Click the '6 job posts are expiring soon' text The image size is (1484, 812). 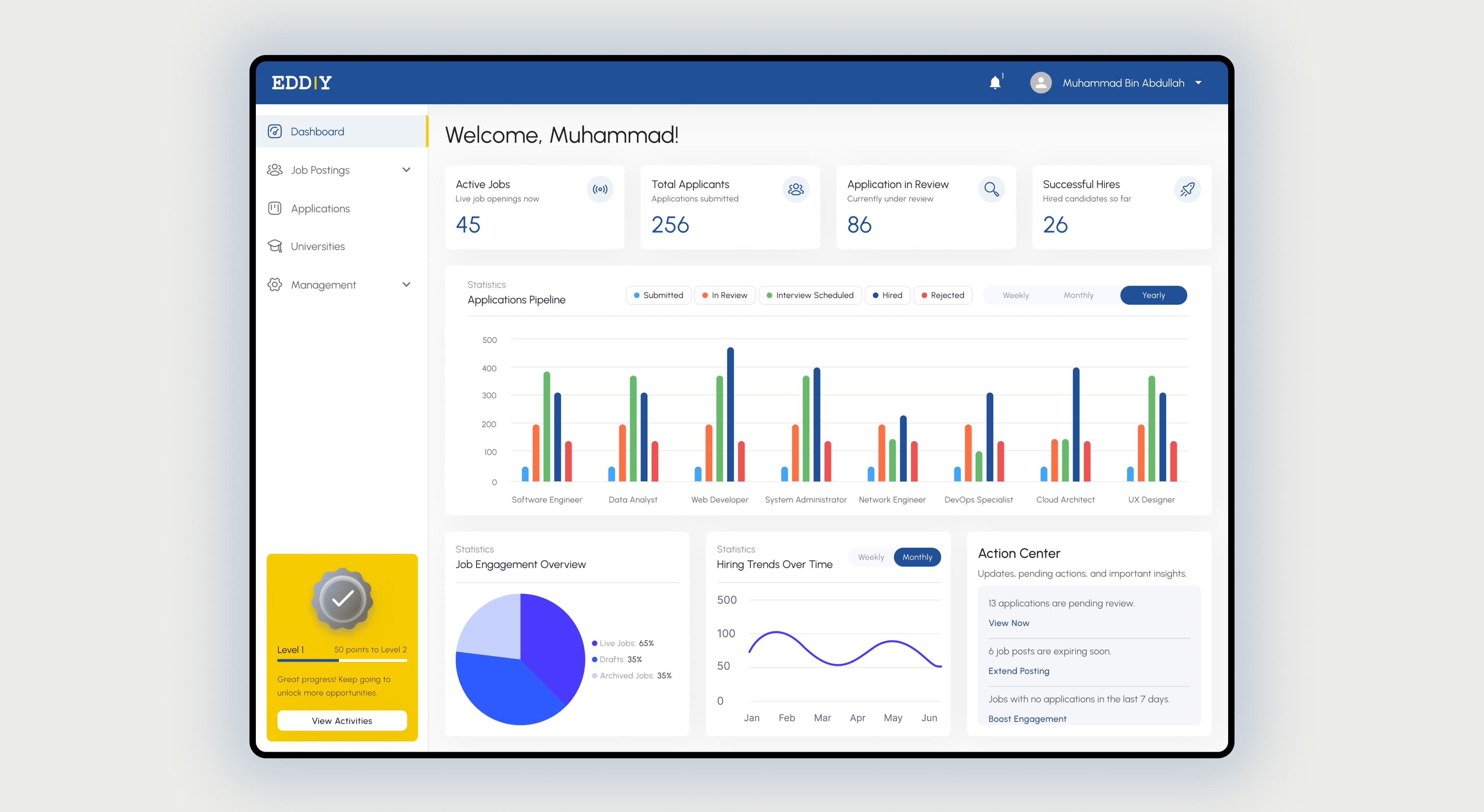[1050, 651]
